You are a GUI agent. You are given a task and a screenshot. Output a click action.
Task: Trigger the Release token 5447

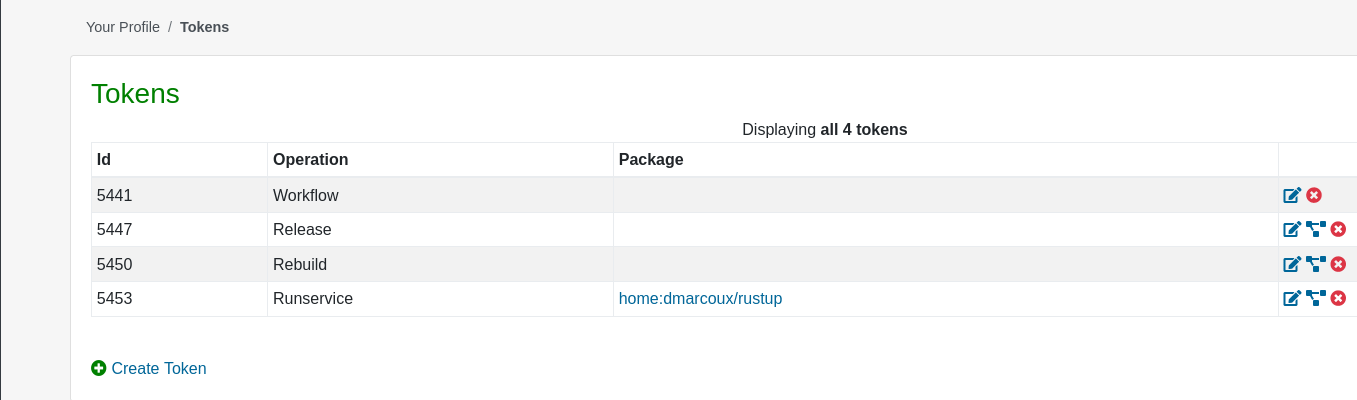(1316, 229)
